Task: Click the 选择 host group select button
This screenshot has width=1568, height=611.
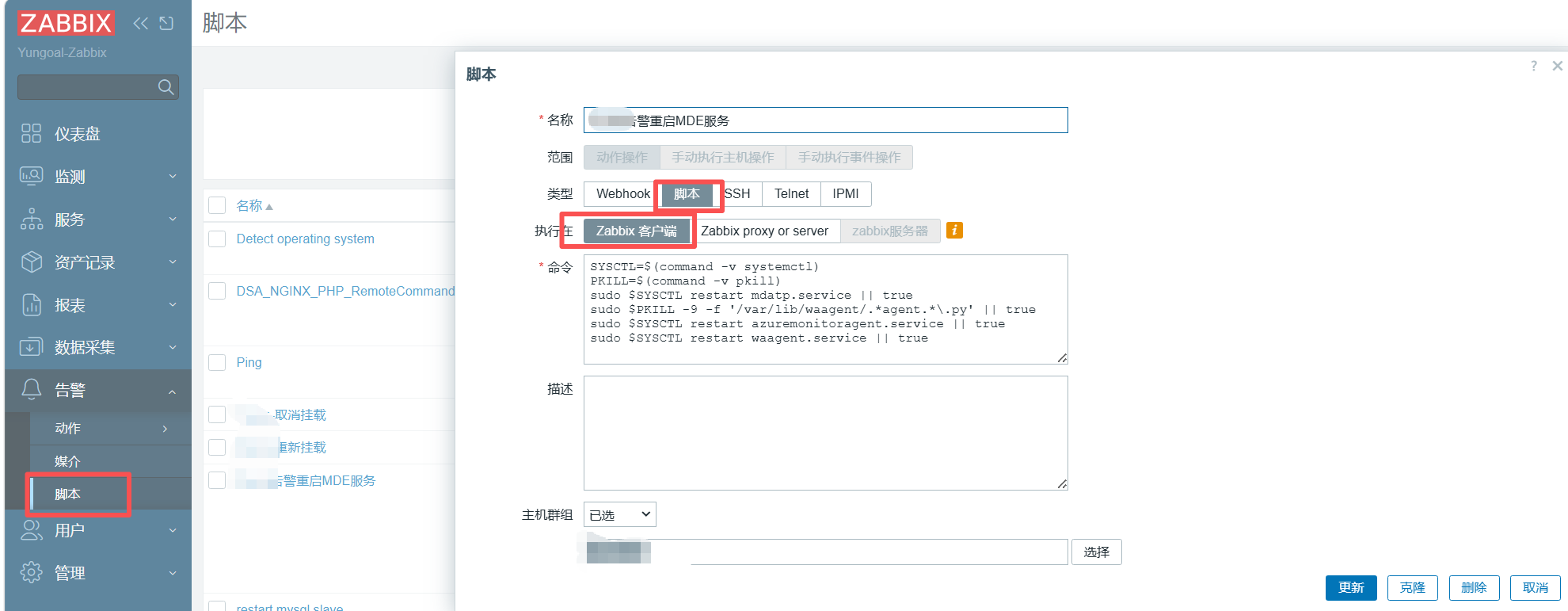Action: [1097, 552]
